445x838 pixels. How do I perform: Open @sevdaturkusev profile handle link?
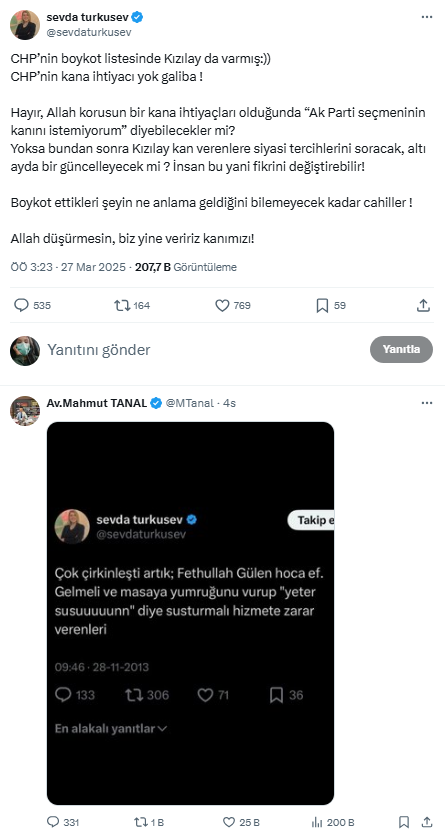[x=89, y=32]
